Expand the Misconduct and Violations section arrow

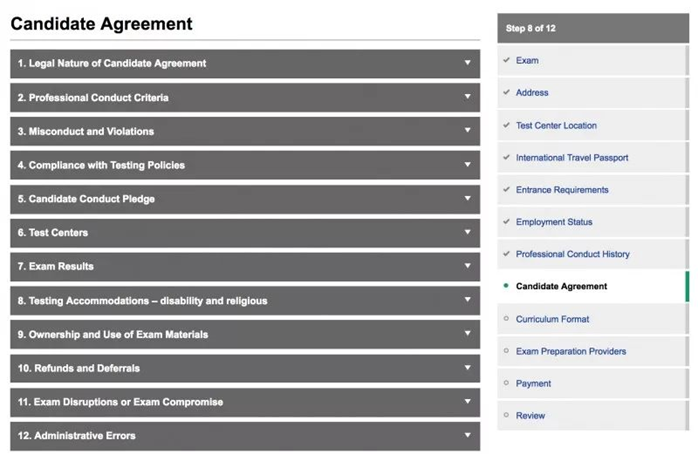467,131
